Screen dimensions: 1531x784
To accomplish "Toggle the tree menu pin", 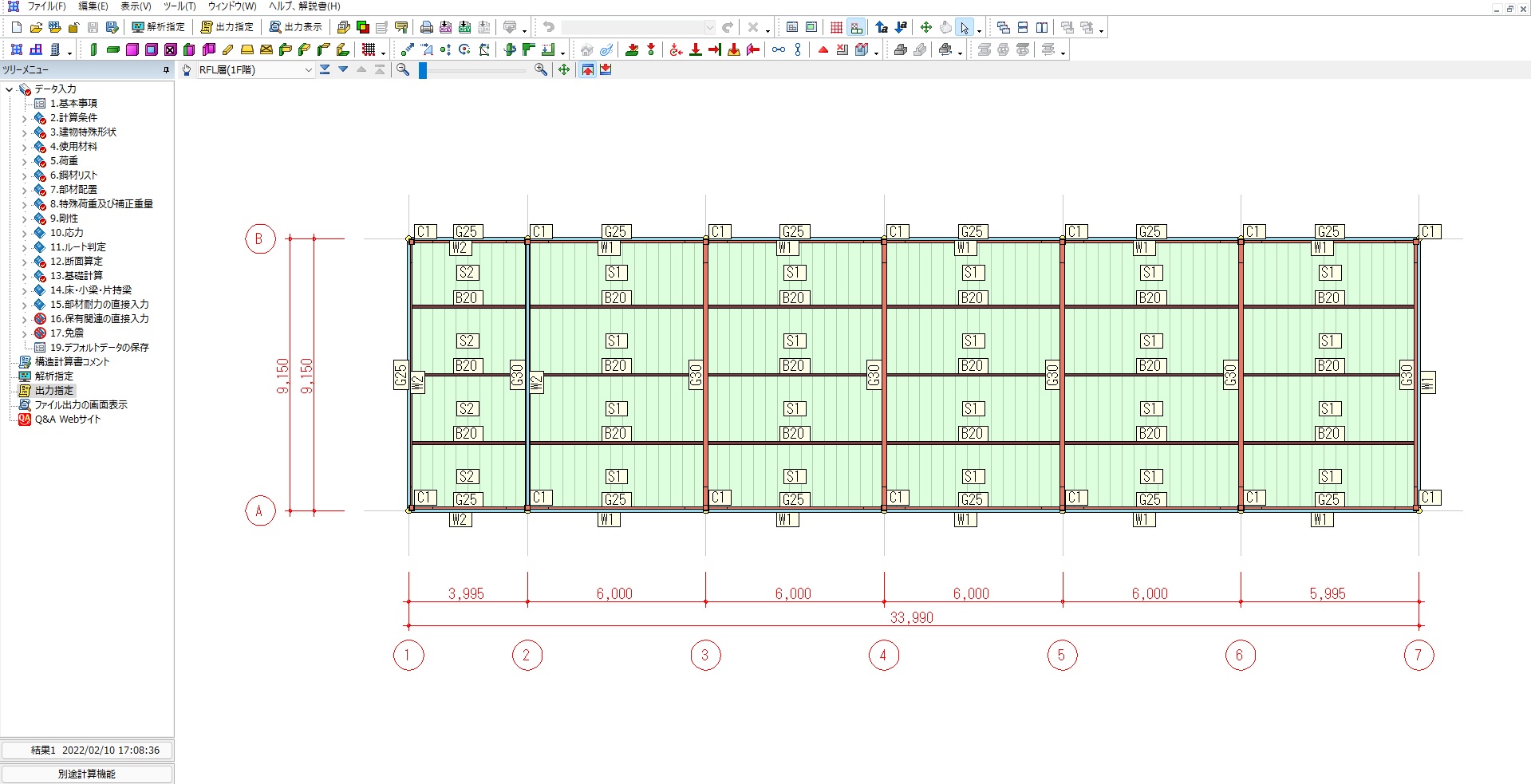I will click(166, 70).
